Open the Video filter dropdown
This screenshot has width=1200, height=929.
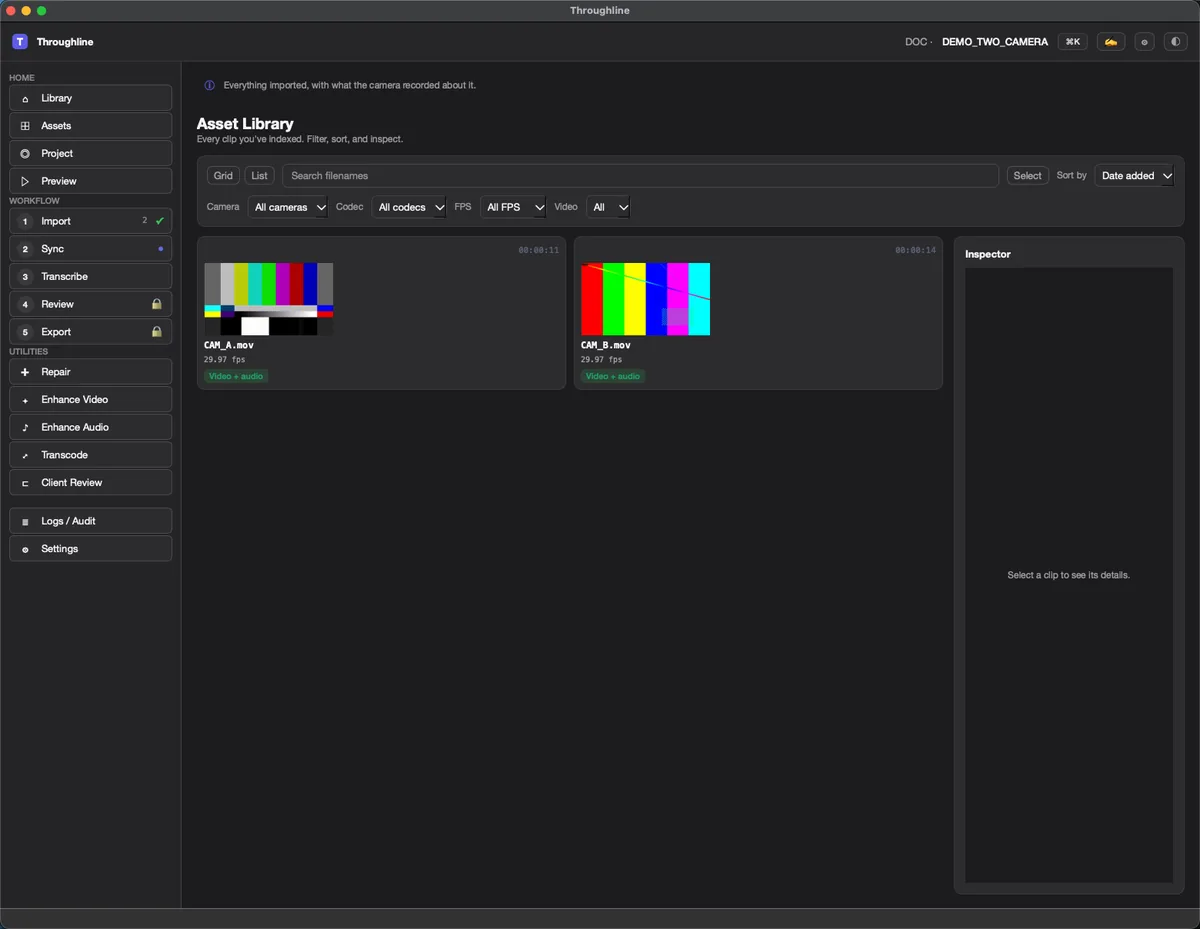pyautogui.click(x=608, y=207)
